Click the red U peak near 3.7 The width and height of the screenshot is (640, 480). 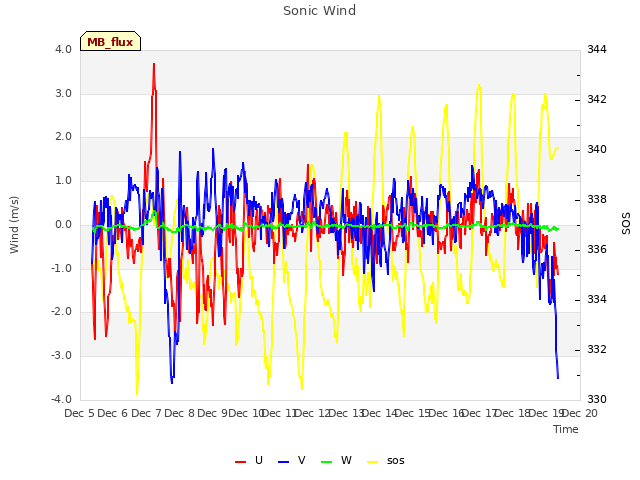(154, 64)
